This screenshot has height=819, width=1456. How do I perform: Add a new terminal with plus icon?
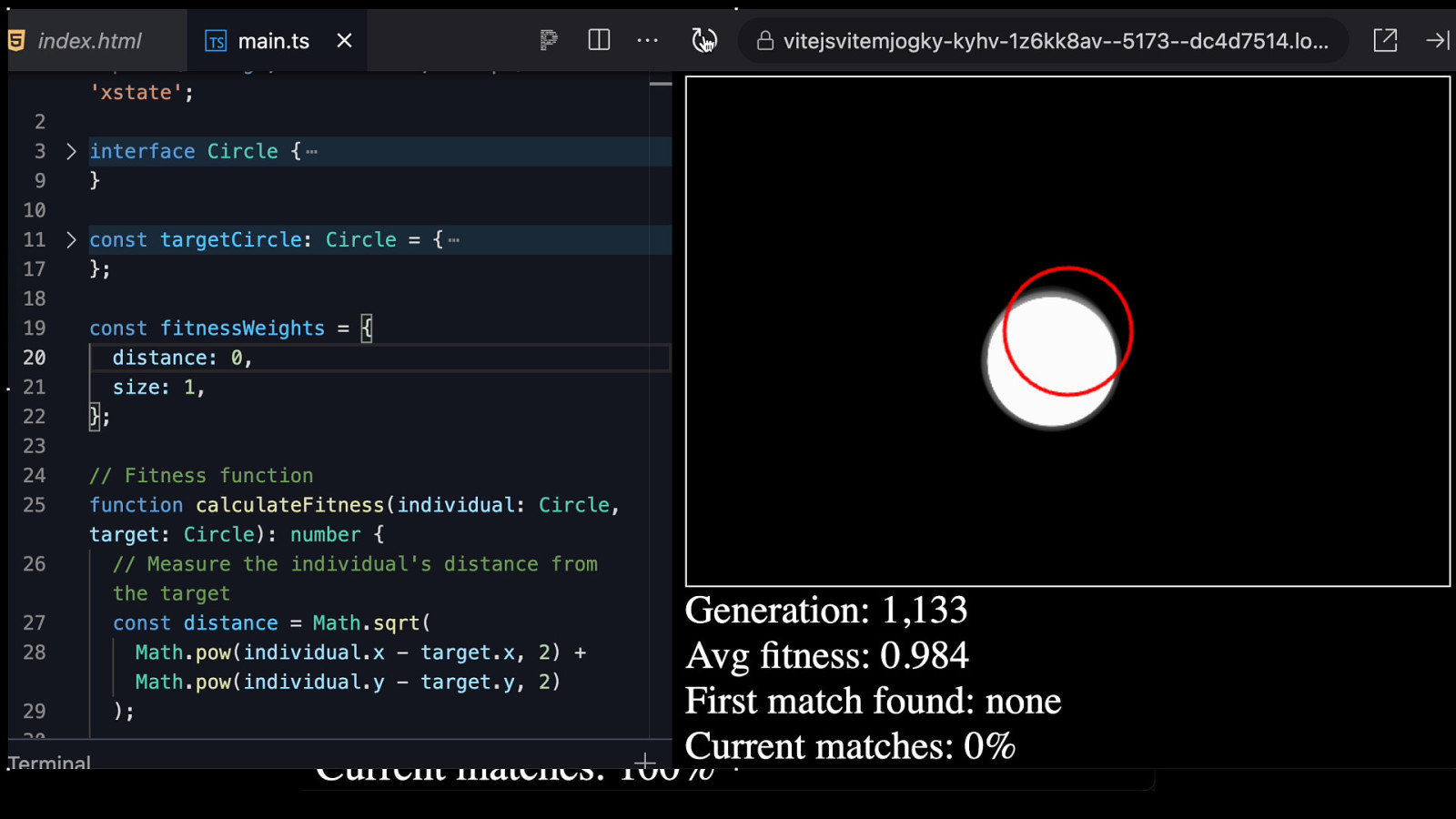point(644,761)
